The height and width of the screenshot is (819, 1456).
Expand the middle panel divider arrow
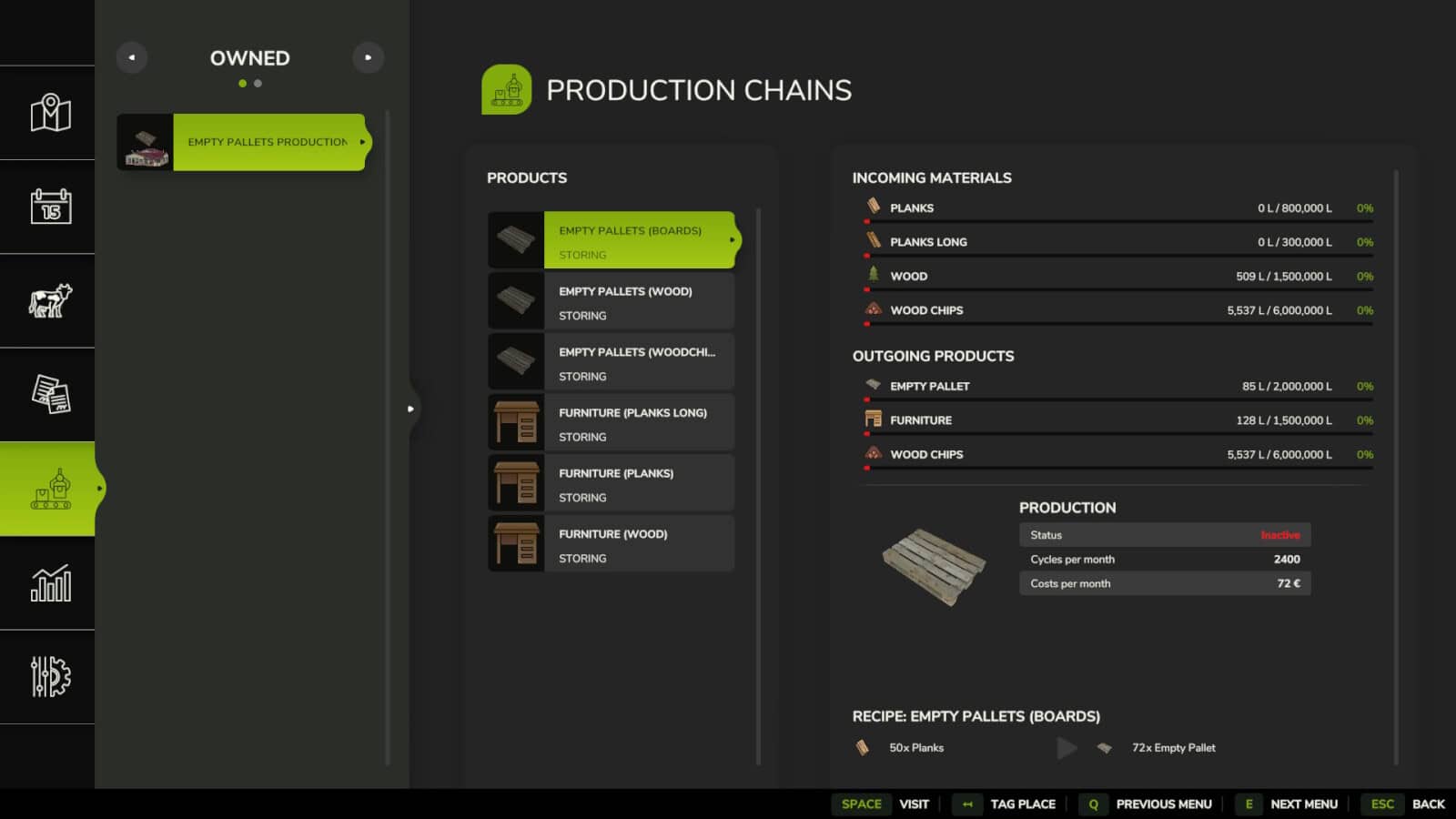(410, 409)
